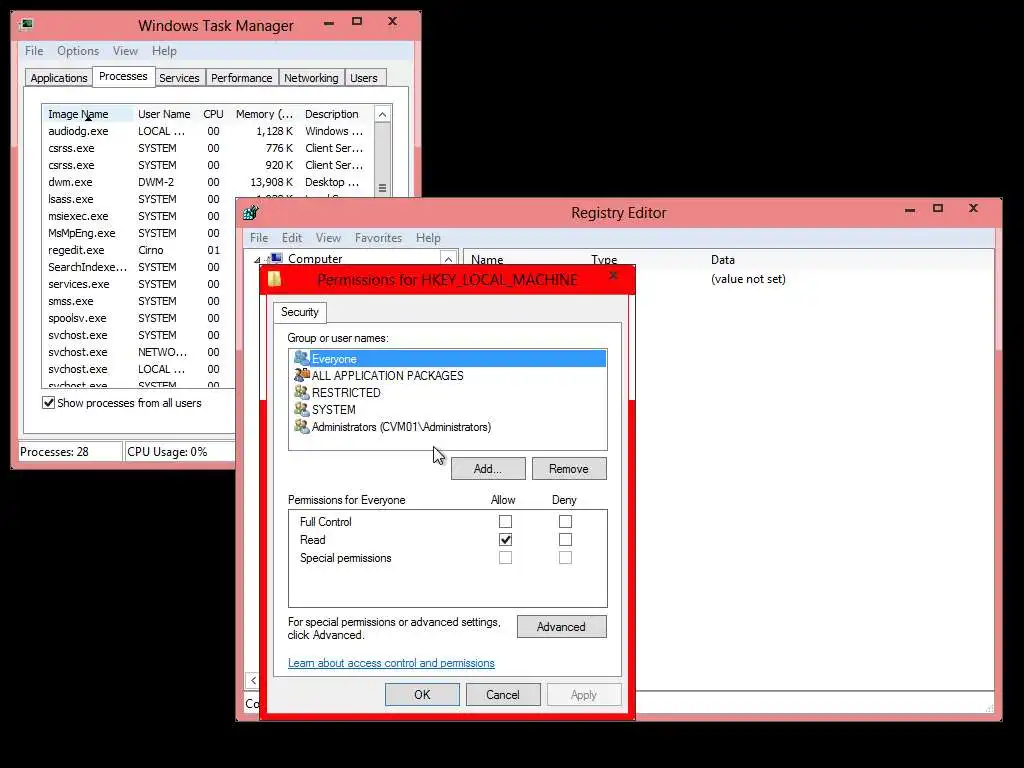Select RESTRICTED in group list
This screenshot has height=768, width=1024.
click(x=449, y=392)
